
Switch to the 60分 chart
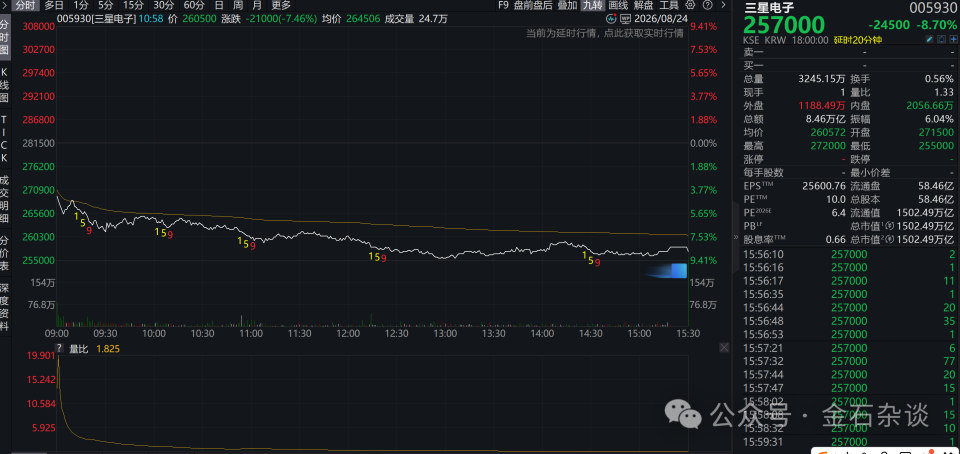[x=193, y=6]
